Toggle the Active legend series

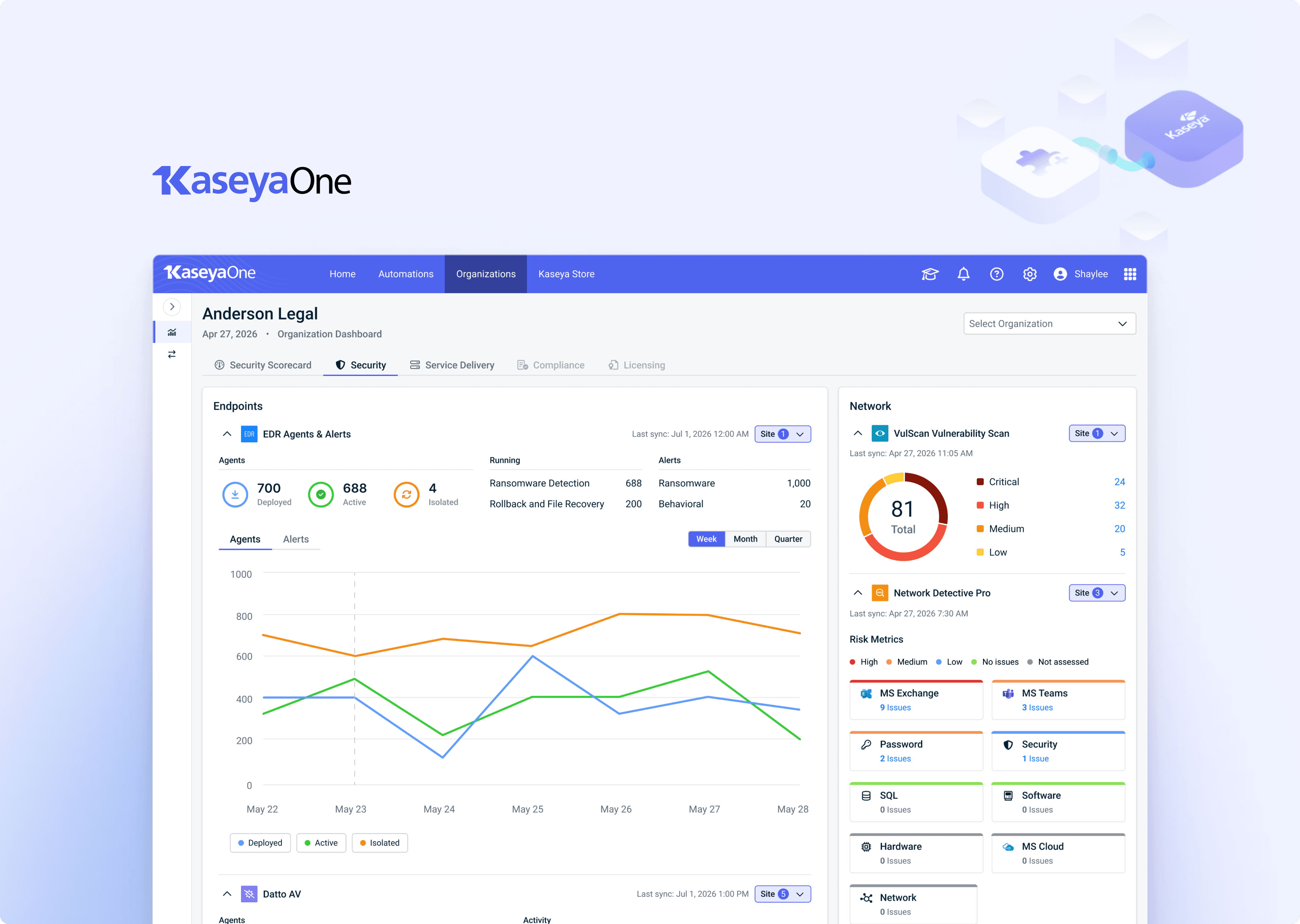321,842
